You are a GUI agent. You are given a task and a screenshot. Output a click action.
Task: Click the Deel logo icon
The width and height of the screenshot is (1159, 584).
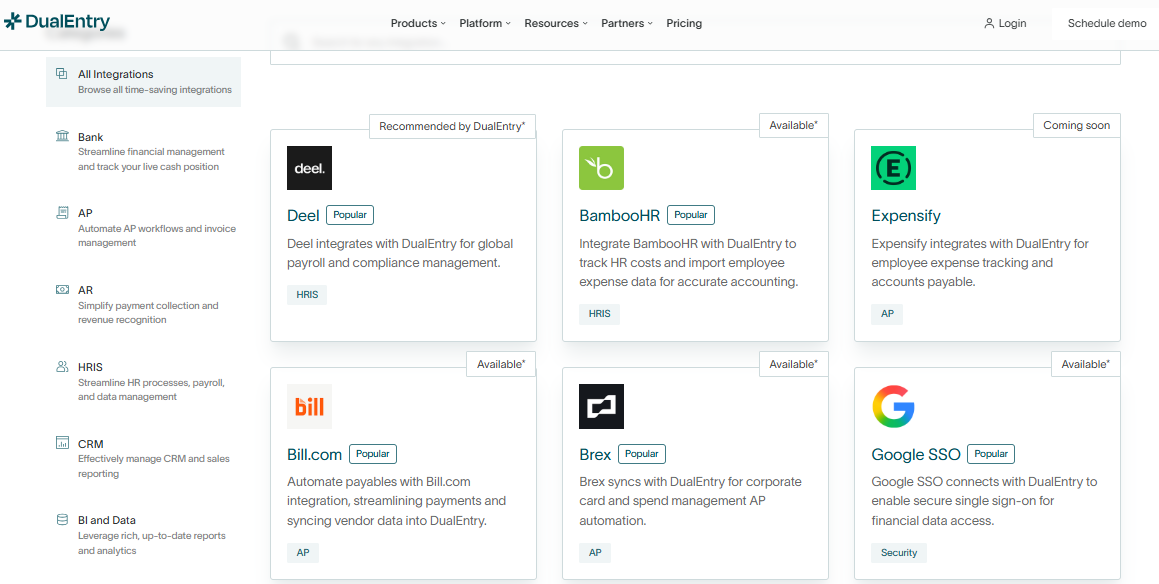[309, 167]
